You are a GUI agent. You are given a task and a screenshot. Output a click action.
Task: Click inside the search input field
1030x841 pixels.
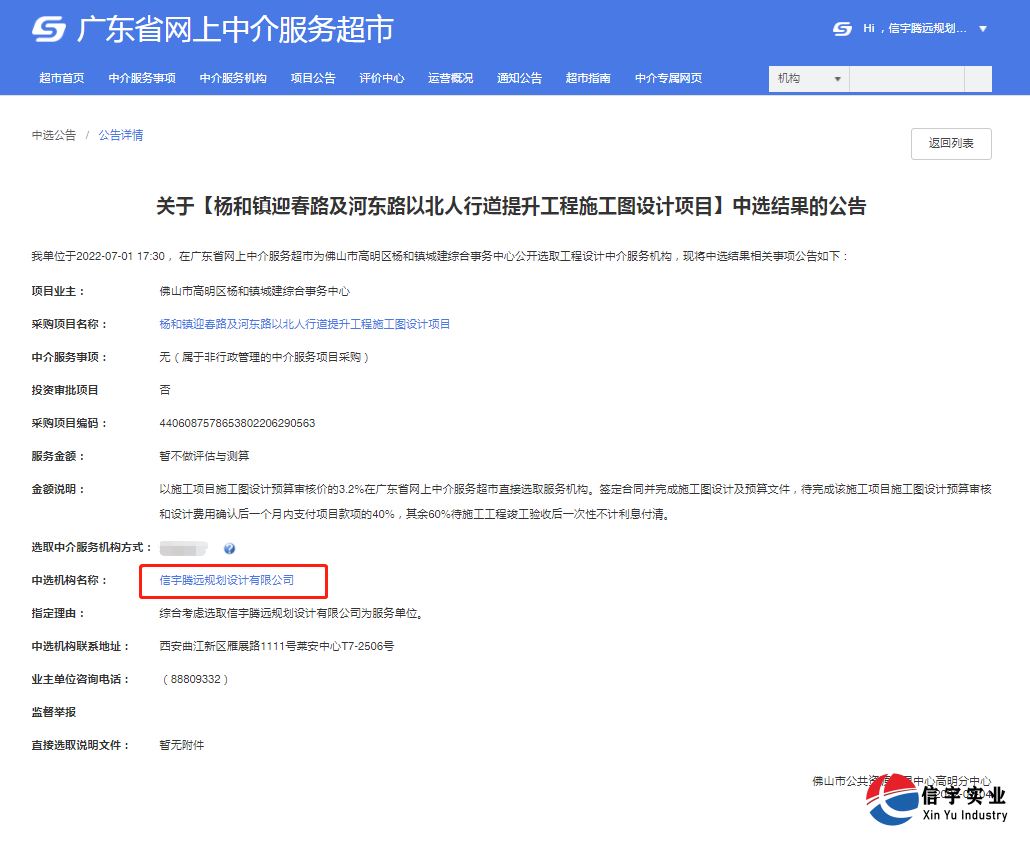pyautogui.click(x=906, y=78)
